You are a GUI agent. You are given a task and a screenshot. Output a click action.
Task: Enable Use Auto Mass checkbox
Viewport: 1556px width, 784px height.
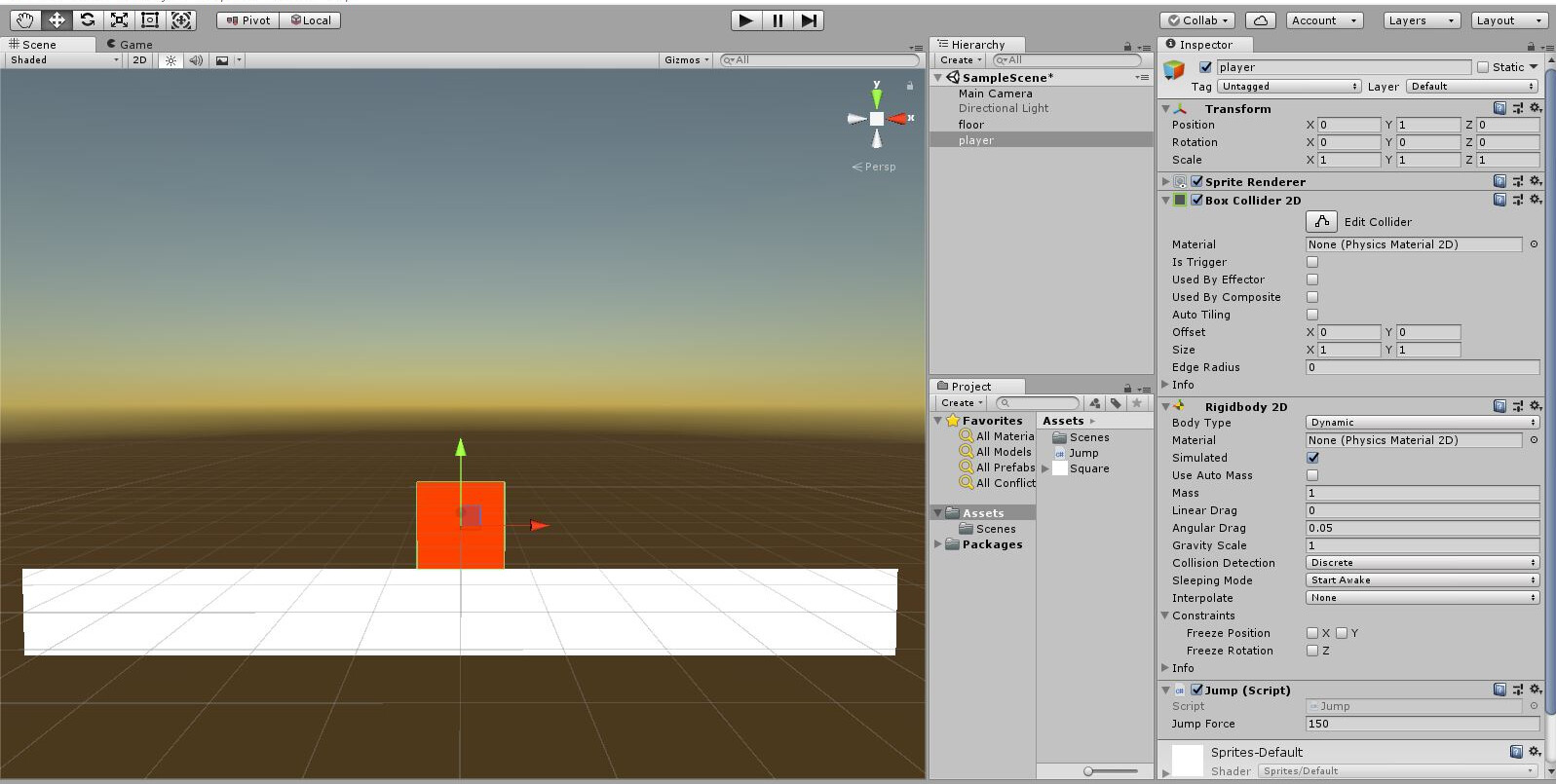click(x=1312, y=475)
